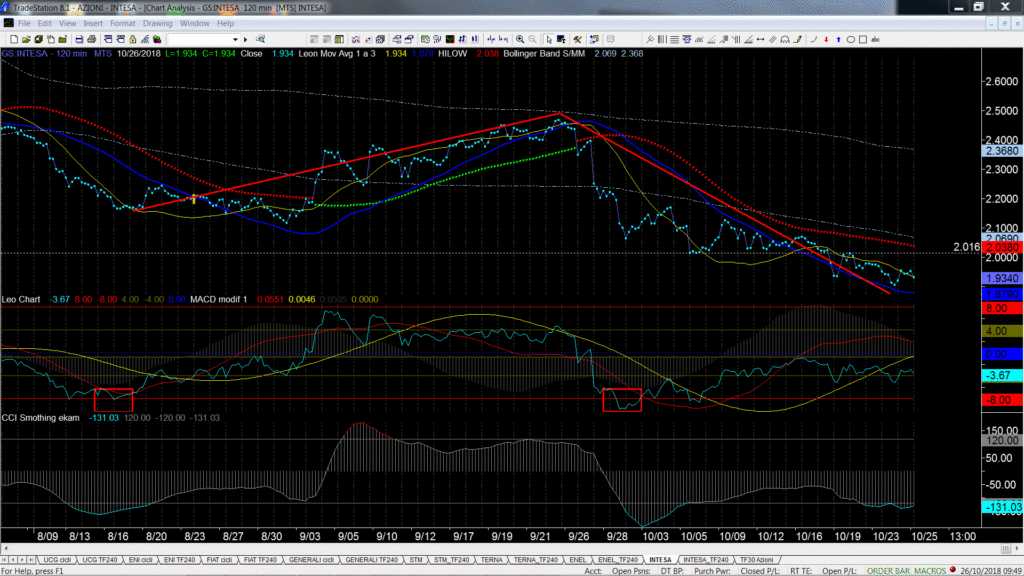Click the black chart with green line icon
This screenshot has height=576, width=1024.
pyautogui.click(x=450, y=39)
